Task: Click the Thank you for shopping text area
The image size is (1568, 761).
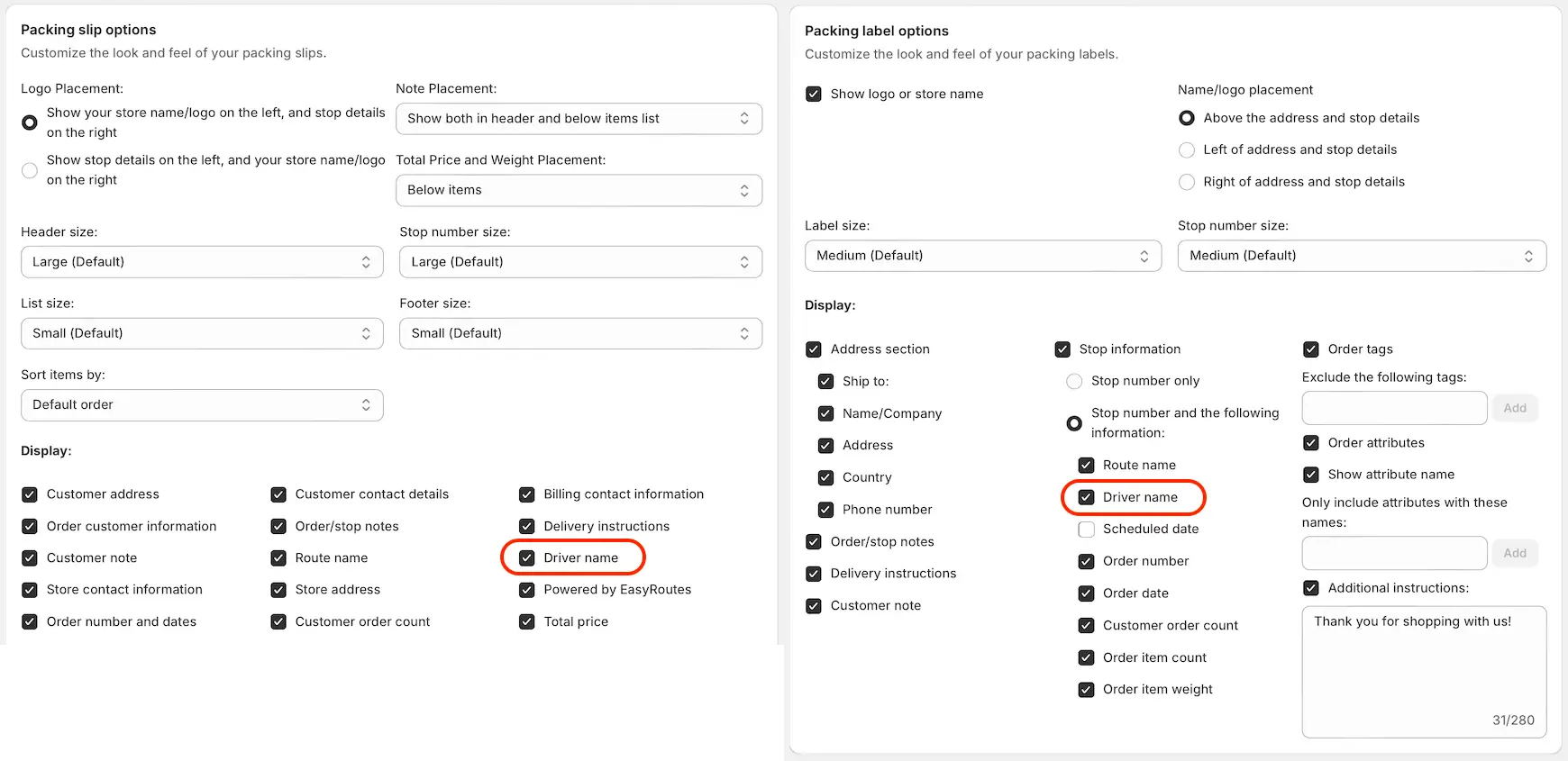Action: pos(1424,672)
